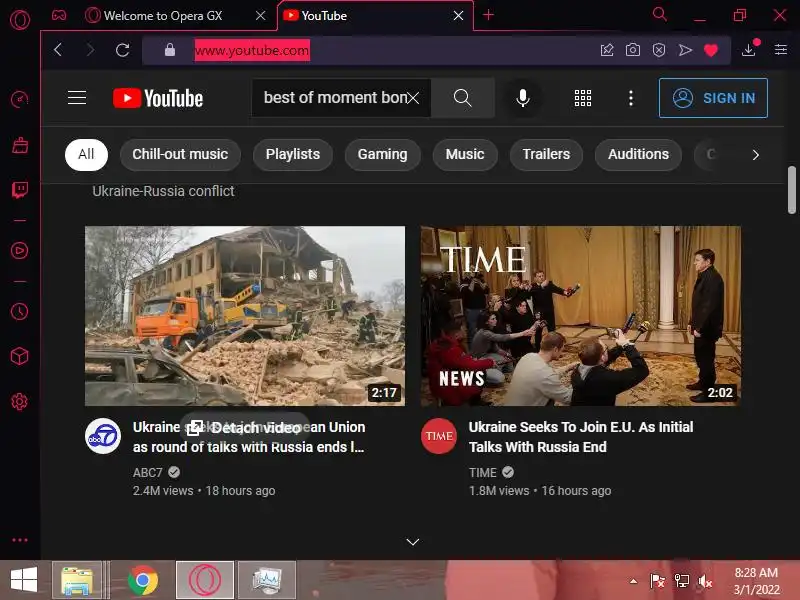The image size is (800, 600).
Task: Click the site security lock icon
Action: [170, 49]
